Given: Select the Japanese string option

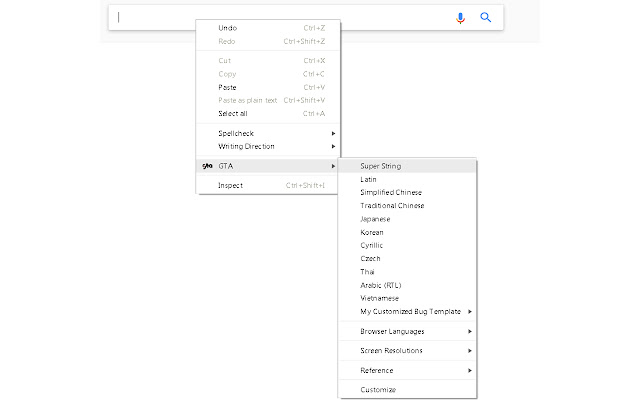Looking at the screenshot, I should pos(376,218).
